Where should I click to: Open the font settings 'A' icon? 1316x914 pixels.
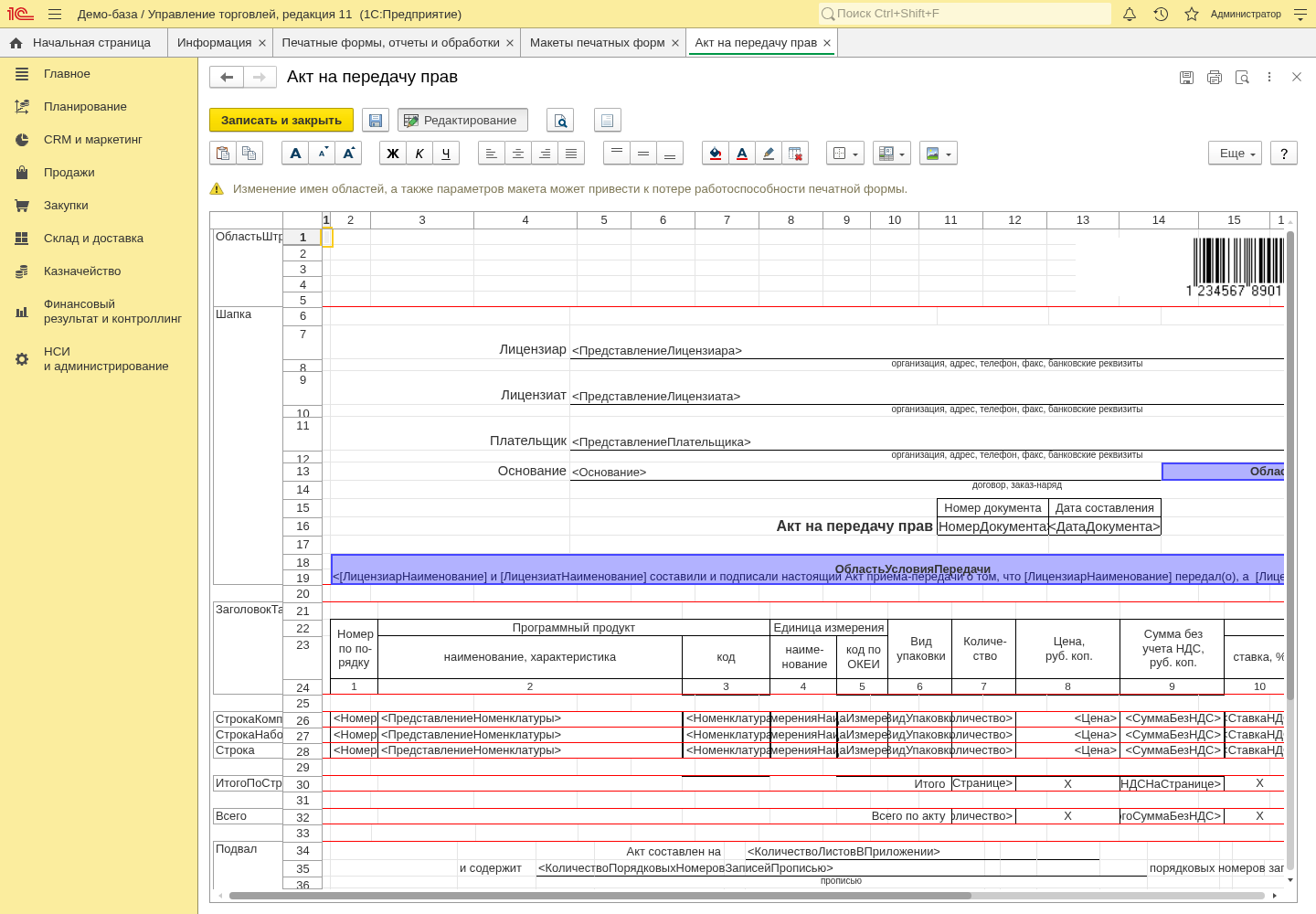pyautogui.click(x=295, y=154)
